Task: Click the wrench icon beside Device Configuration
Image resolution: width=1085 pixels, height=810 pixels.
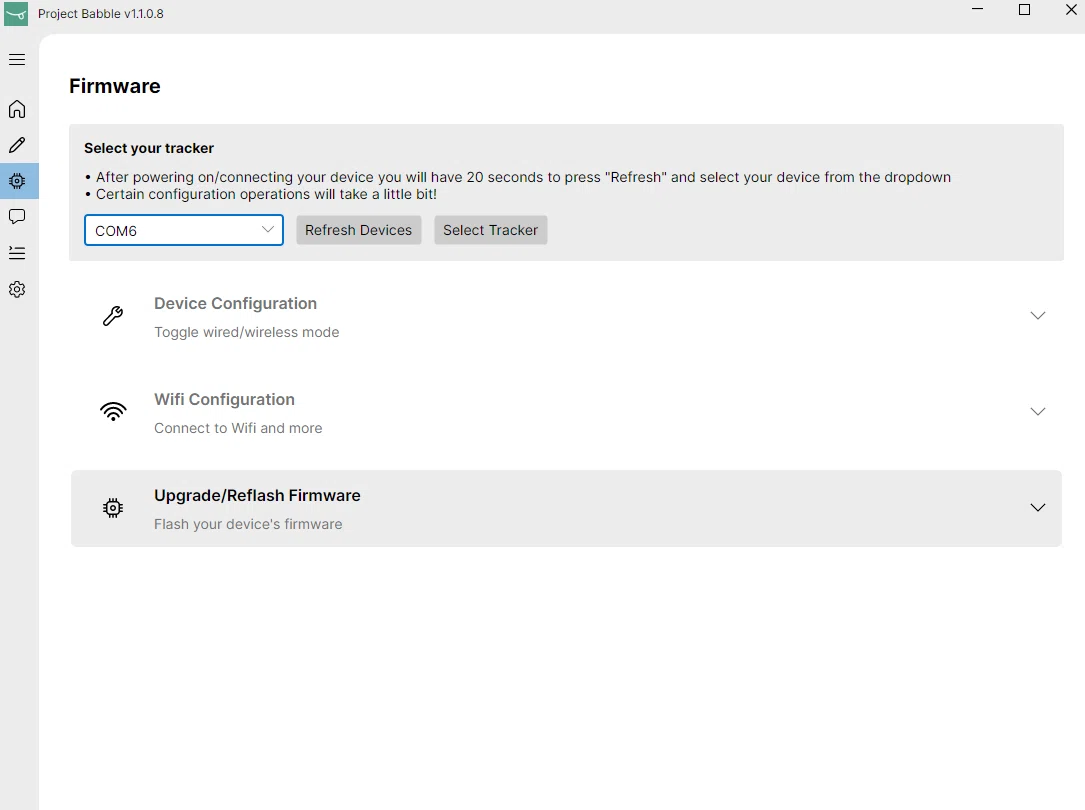Action: point(113,316)
